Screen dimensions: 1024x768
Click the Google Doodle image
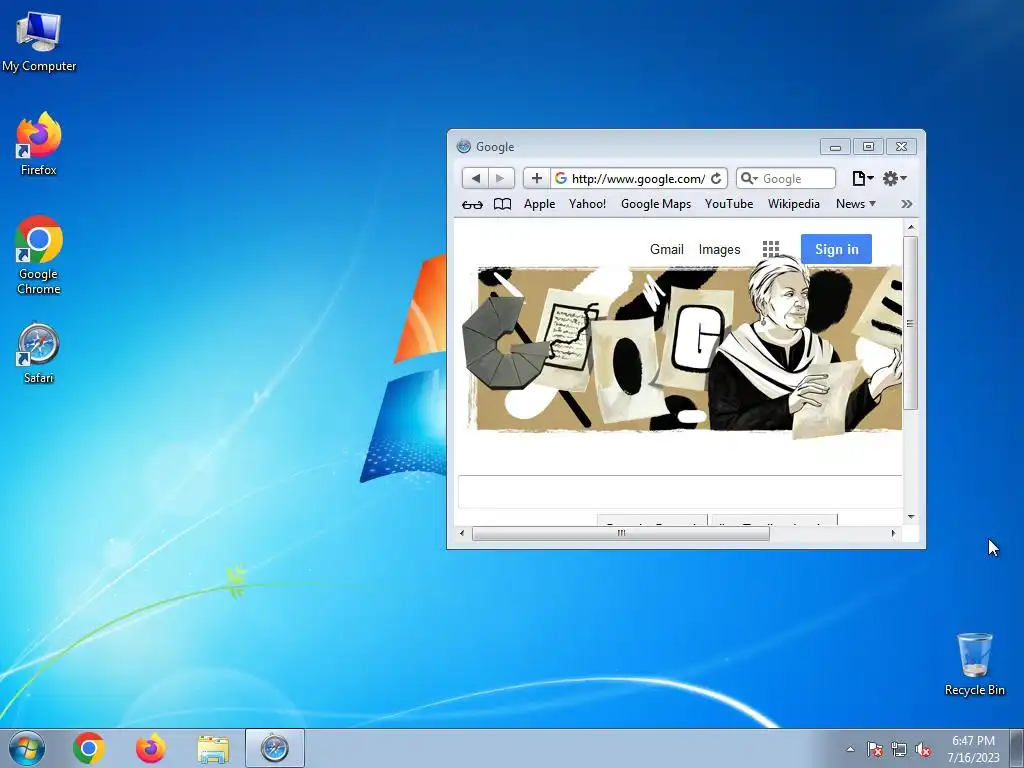[682, 346]
